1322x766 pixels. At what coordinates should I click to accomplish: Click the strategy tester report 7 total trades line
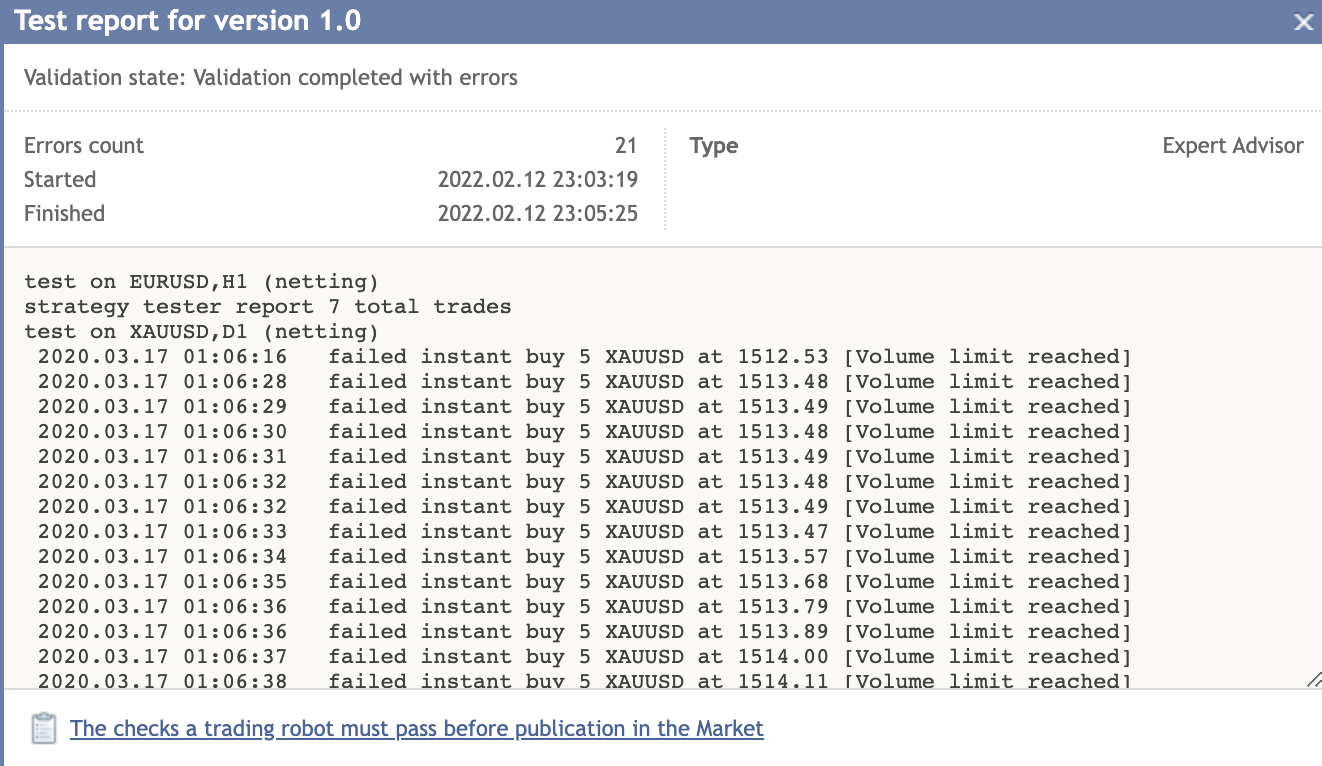pos(268,307)
